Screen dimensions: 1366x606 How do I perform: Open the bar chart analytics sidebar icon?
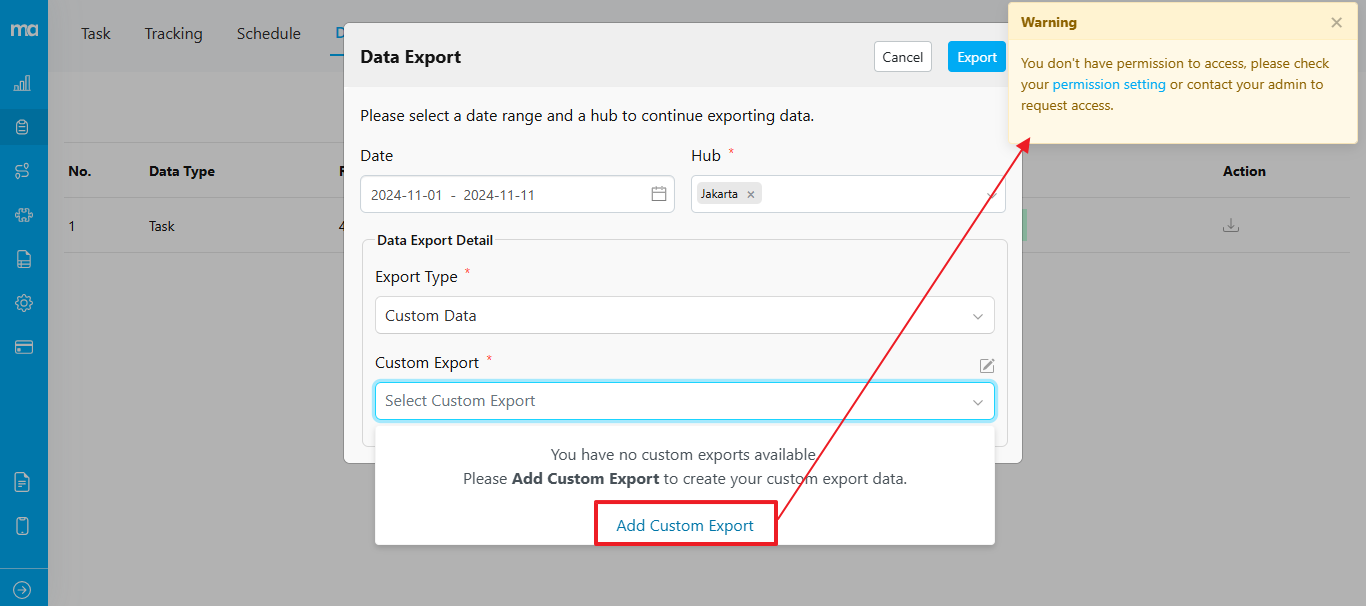pyautogui.click(x=23, y=84)
